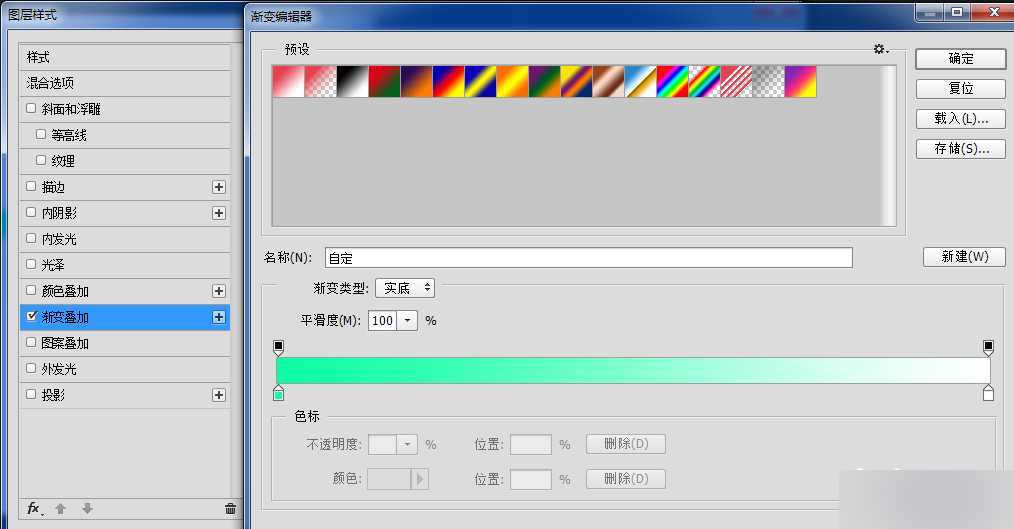Open the gradient type (渐变类型) dropdown
The image size is (1014, 529).
coord(404,288)
